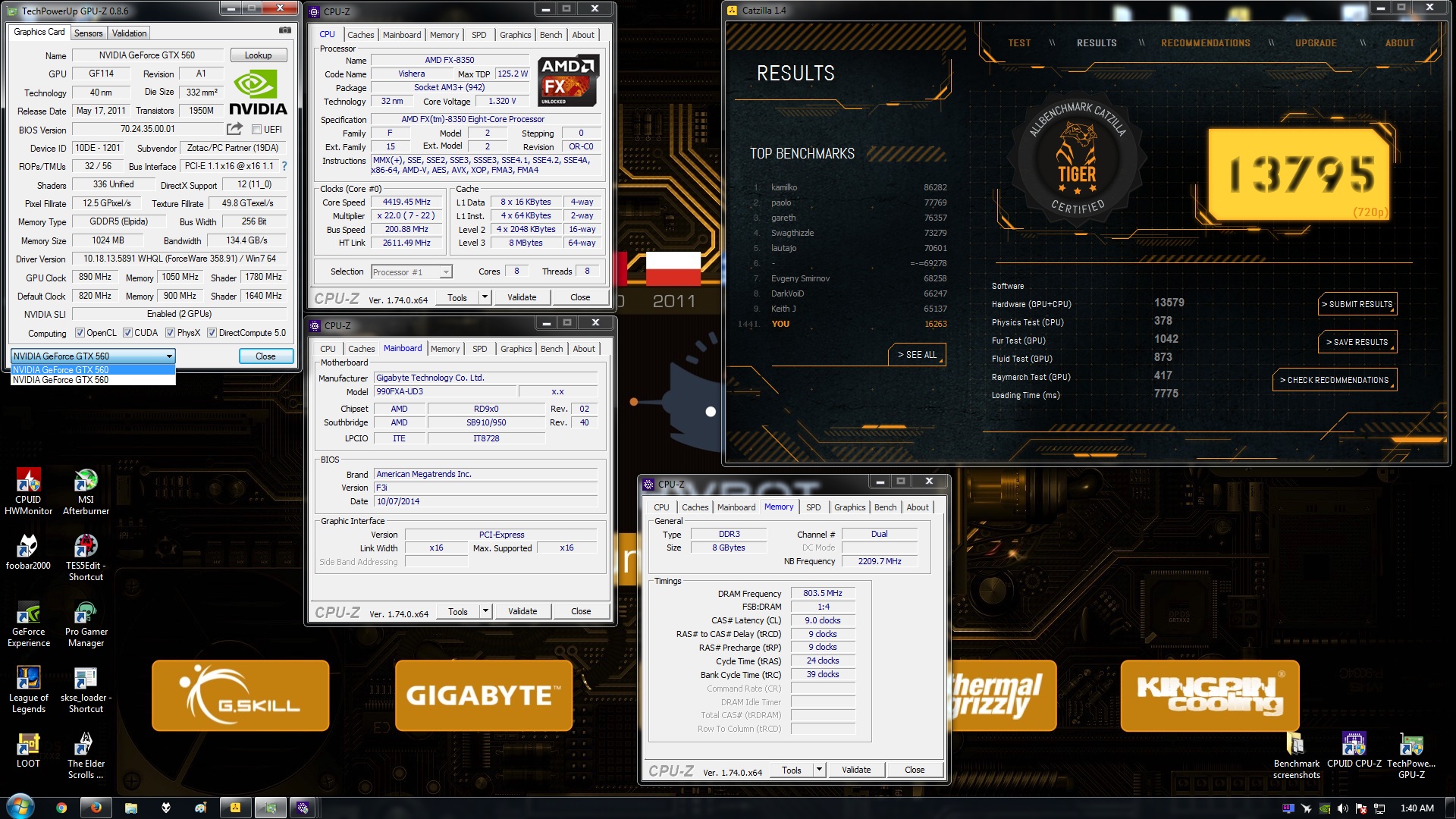Open the GPU selection dropdown in GPU-Z

(93, 356)
